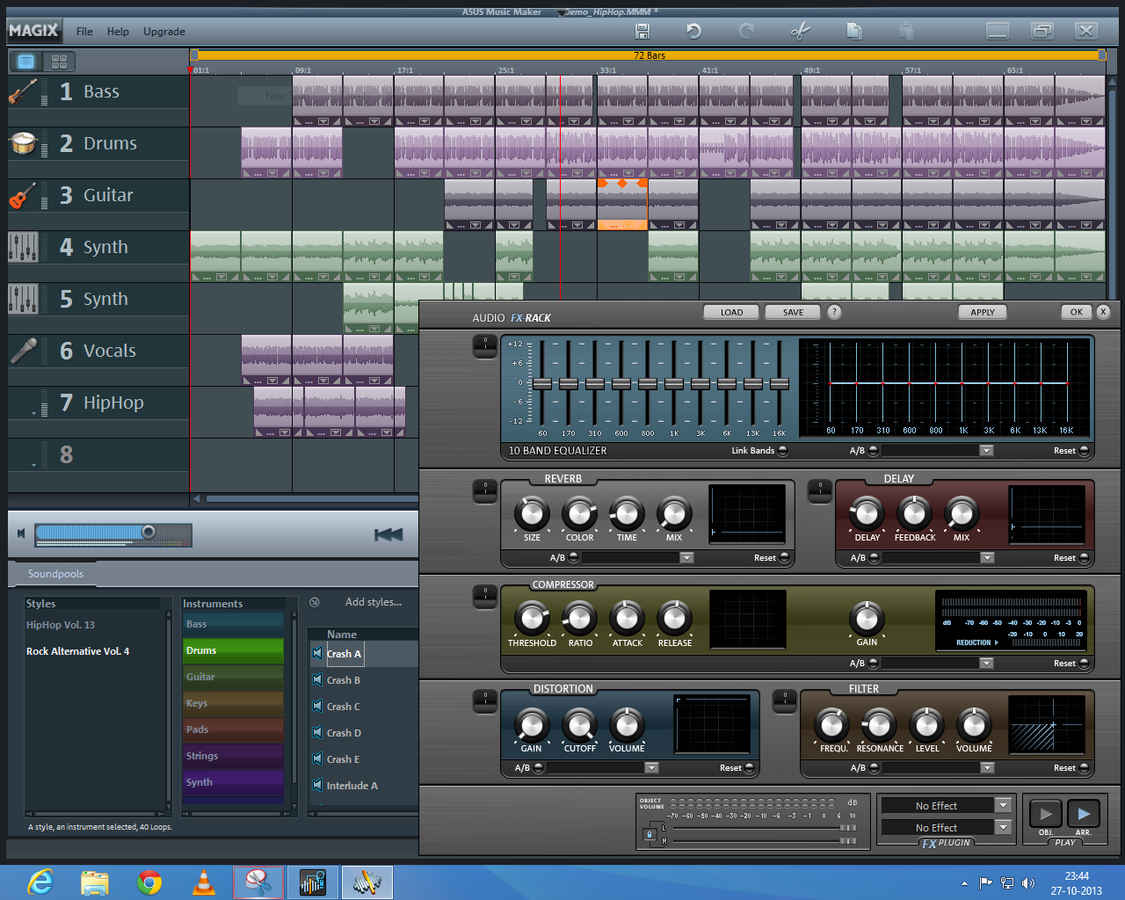
Task: Open the Upgrade menu
Action: point(164,32)
